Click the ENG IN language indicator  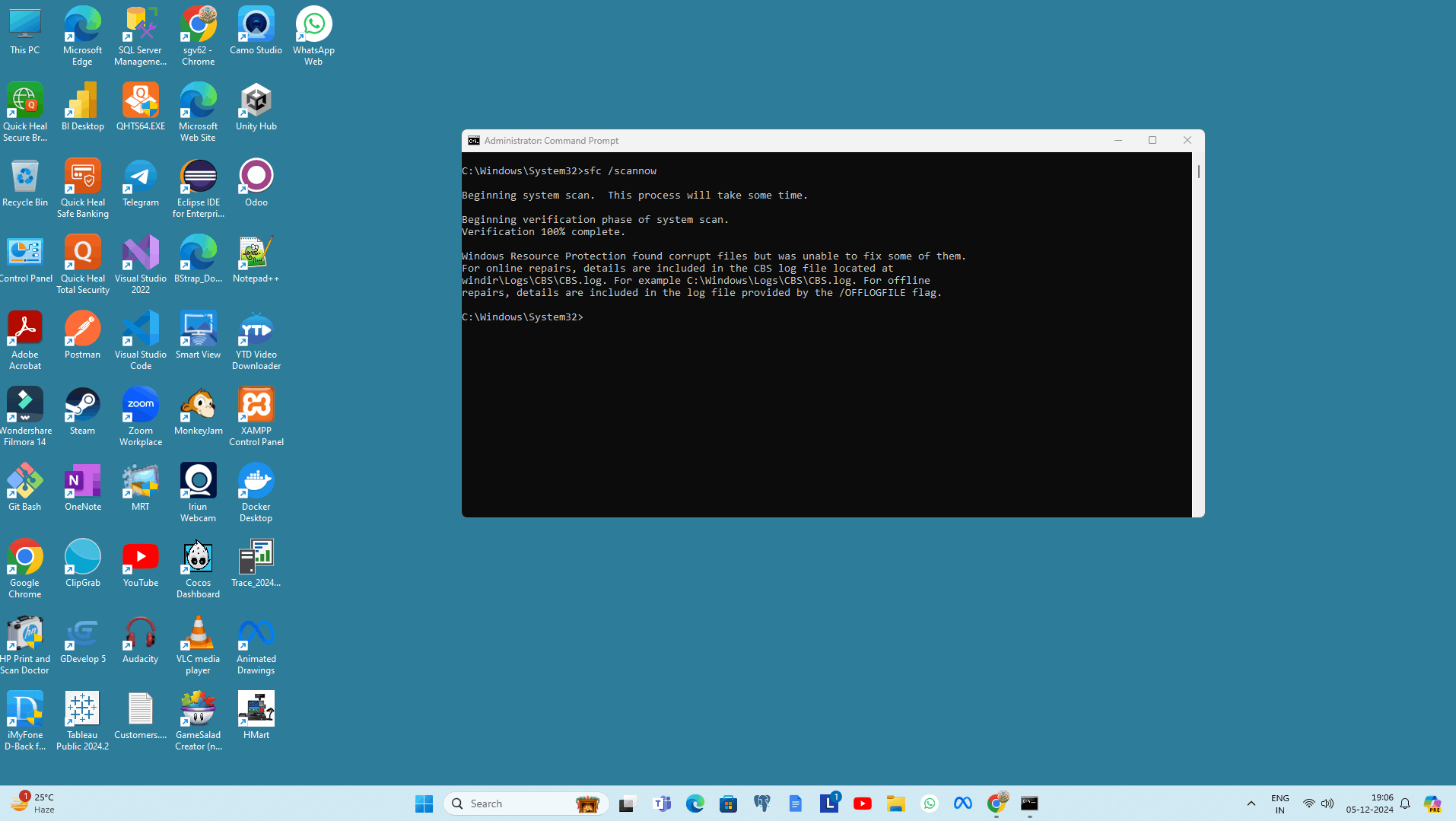click(1280, 803)
